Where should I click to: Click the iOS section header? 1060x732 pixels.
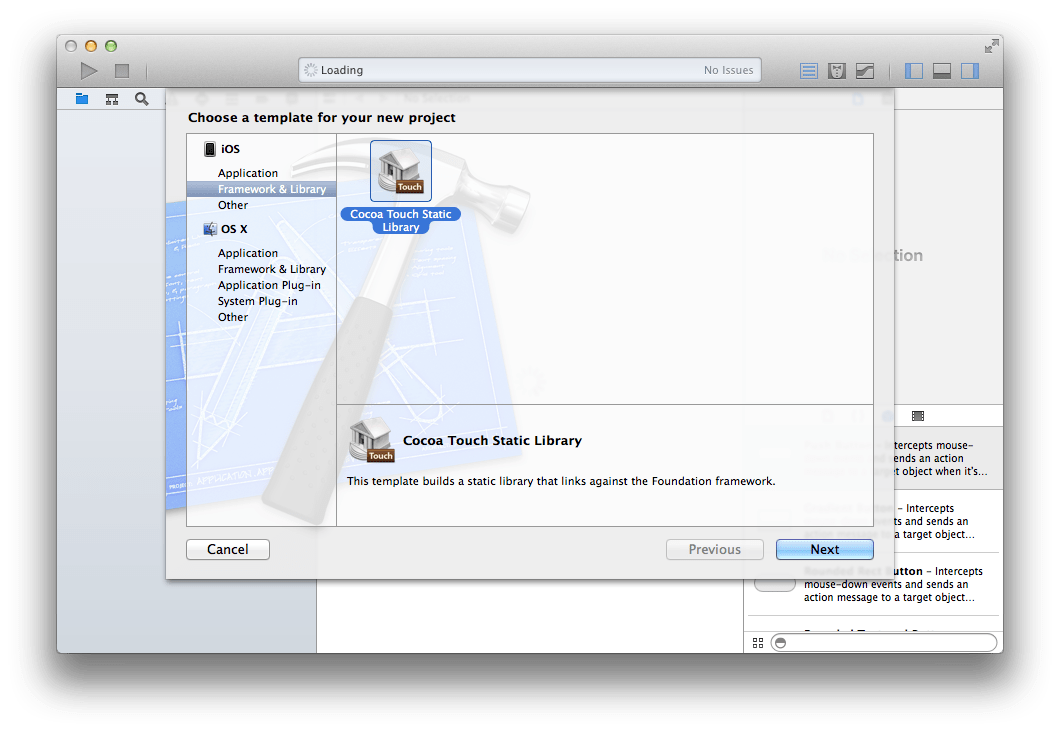(x=222, y=149)
